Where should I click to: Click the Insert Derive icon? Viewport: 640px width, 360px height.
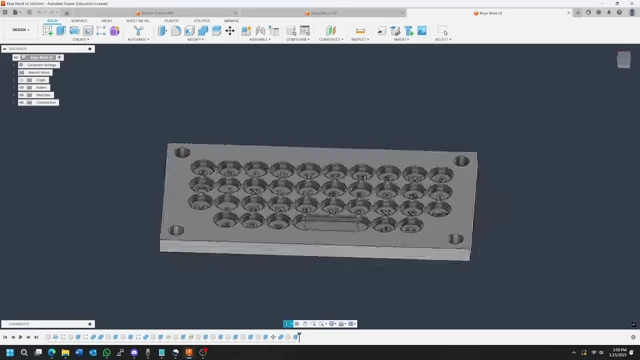click(x=382, y=31)
